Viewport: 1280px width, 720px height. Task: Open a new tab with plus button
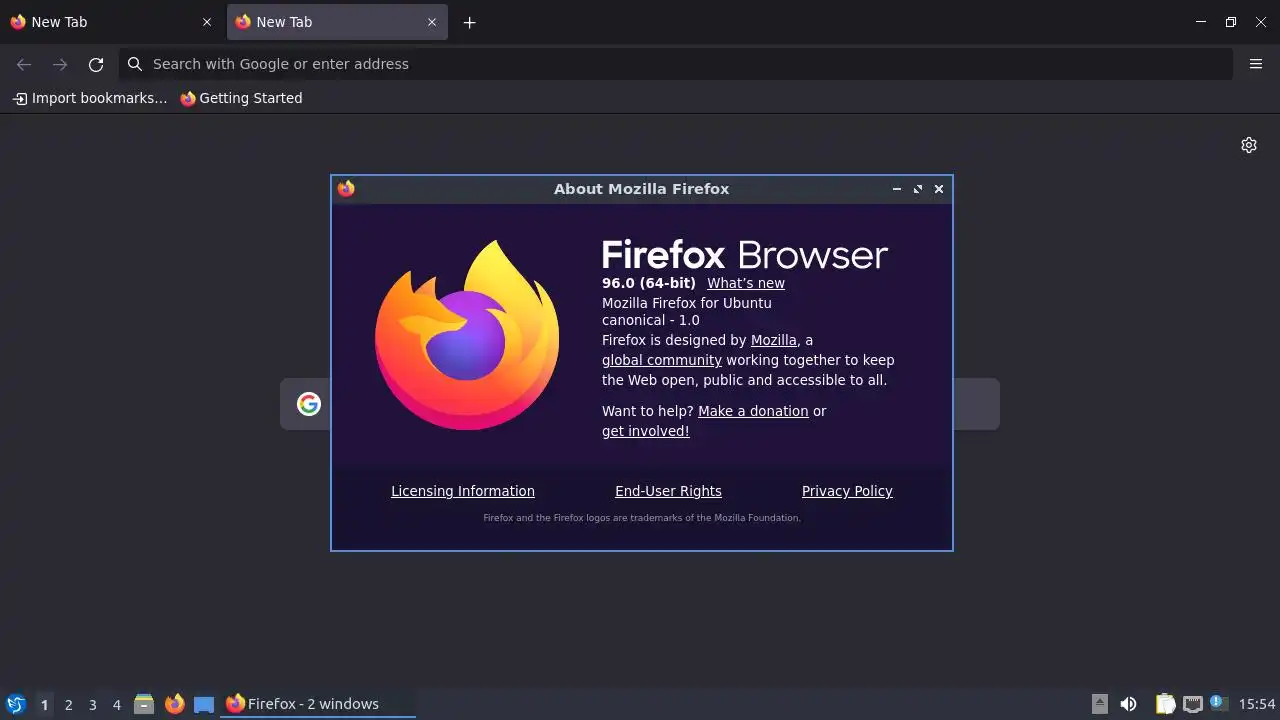(x=469, y=22)
